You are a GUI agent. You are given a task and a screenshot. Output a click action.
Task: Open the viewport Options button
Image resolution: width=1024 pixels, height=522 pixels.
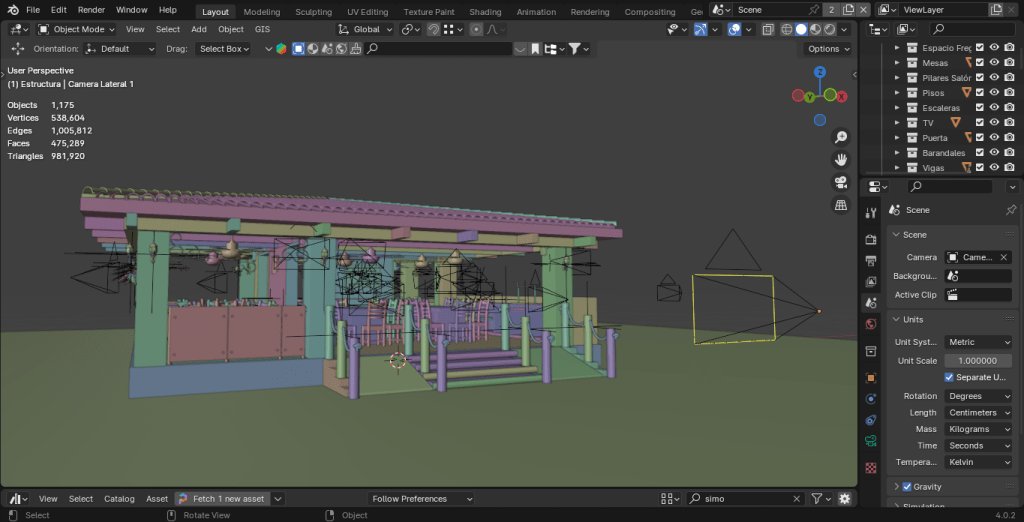(829, 49)
